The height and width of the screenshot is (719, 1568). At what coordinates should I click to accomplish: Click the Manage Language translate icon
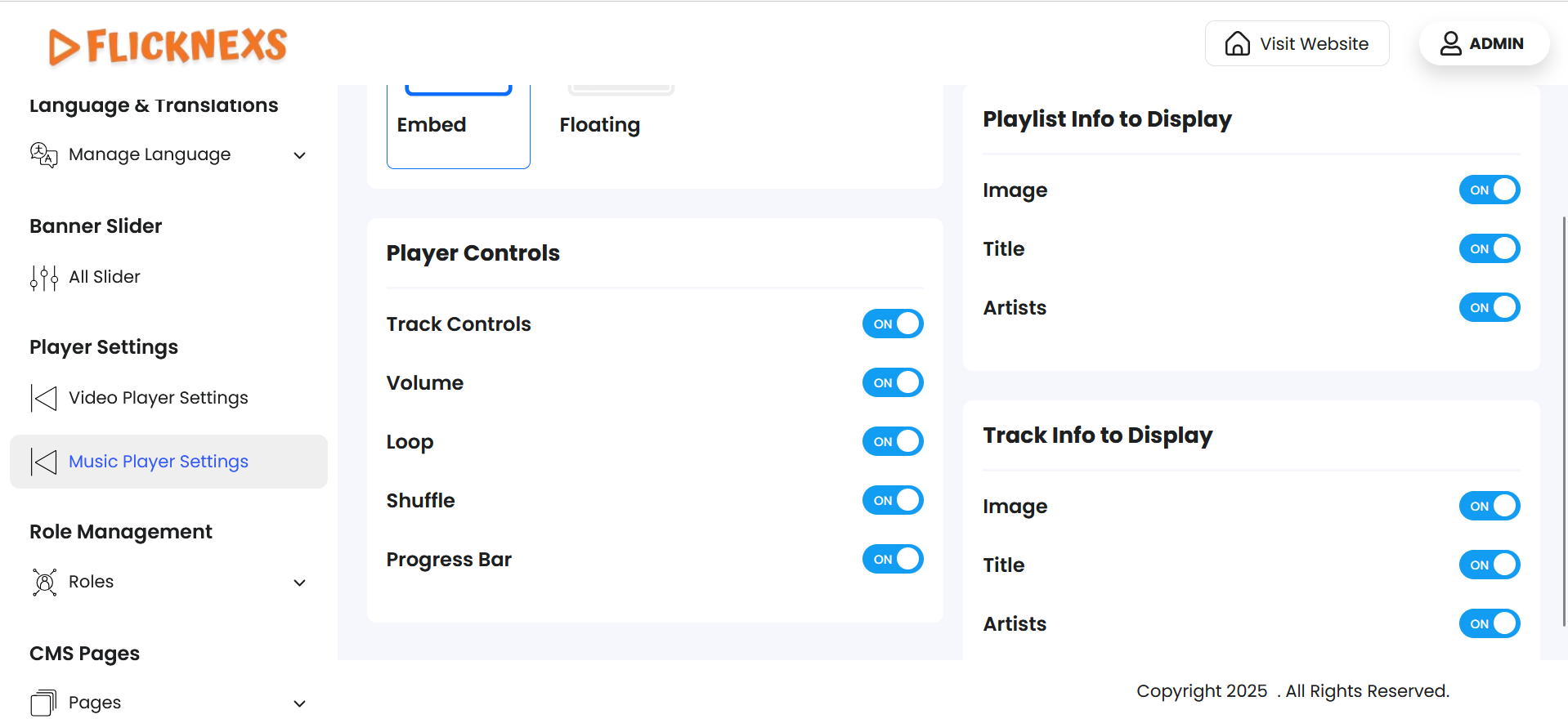pos(44,154)
